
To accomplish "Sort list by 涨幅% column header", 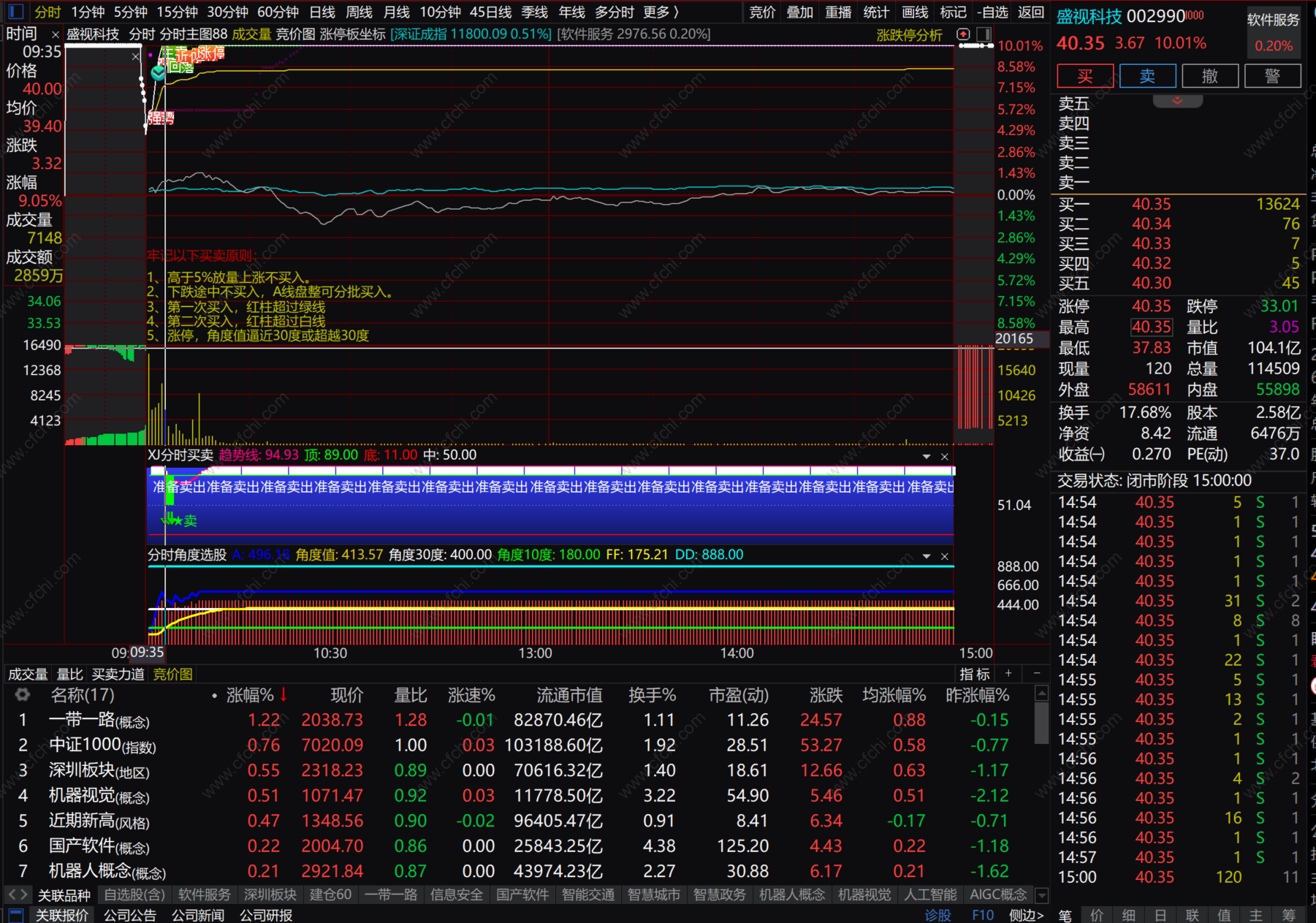I will pos(250,695).
